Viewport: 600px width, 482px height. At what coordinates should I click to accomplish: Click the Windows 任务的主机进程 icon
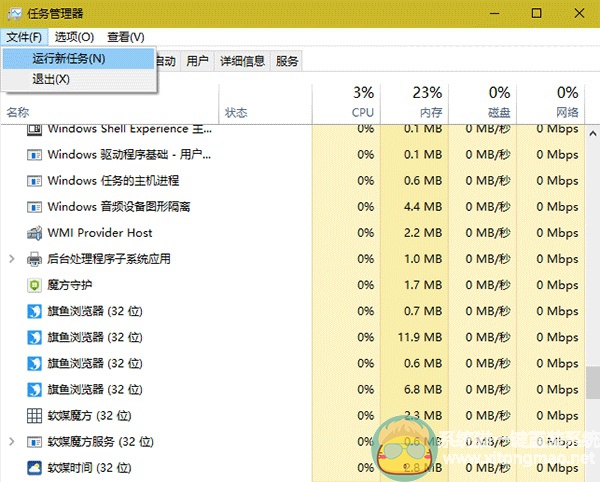tap(34, 181)
